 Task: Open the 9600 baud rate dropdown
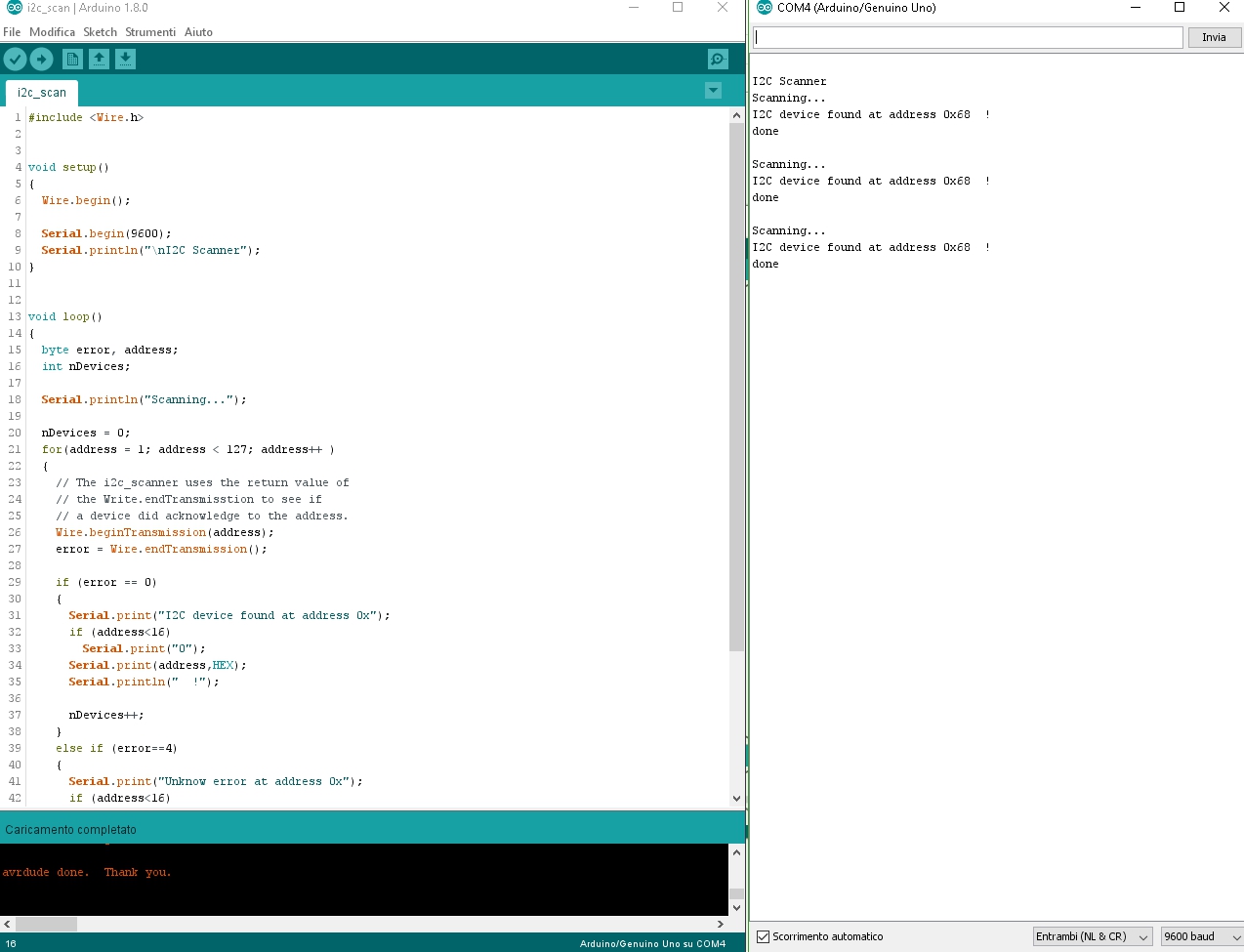1202,936
